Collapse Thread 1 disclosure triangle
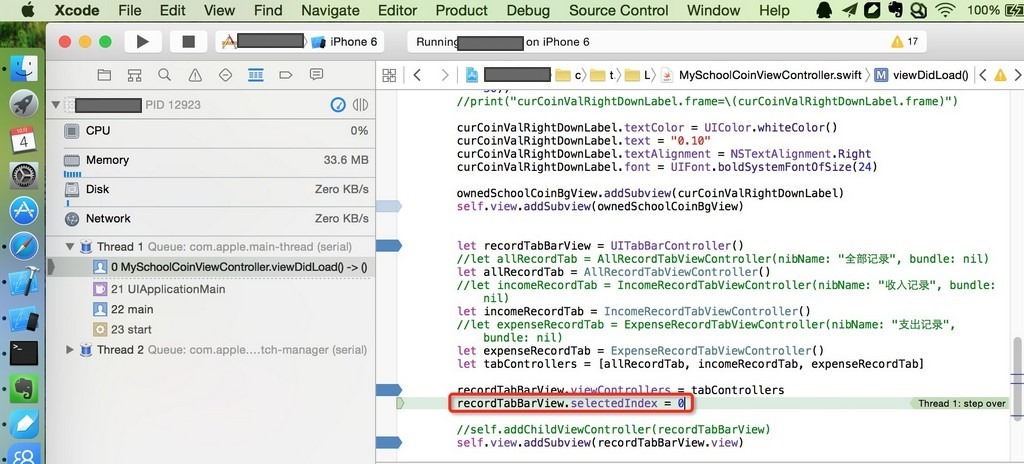Screen dimensions: 1024x464 point(70,247)
